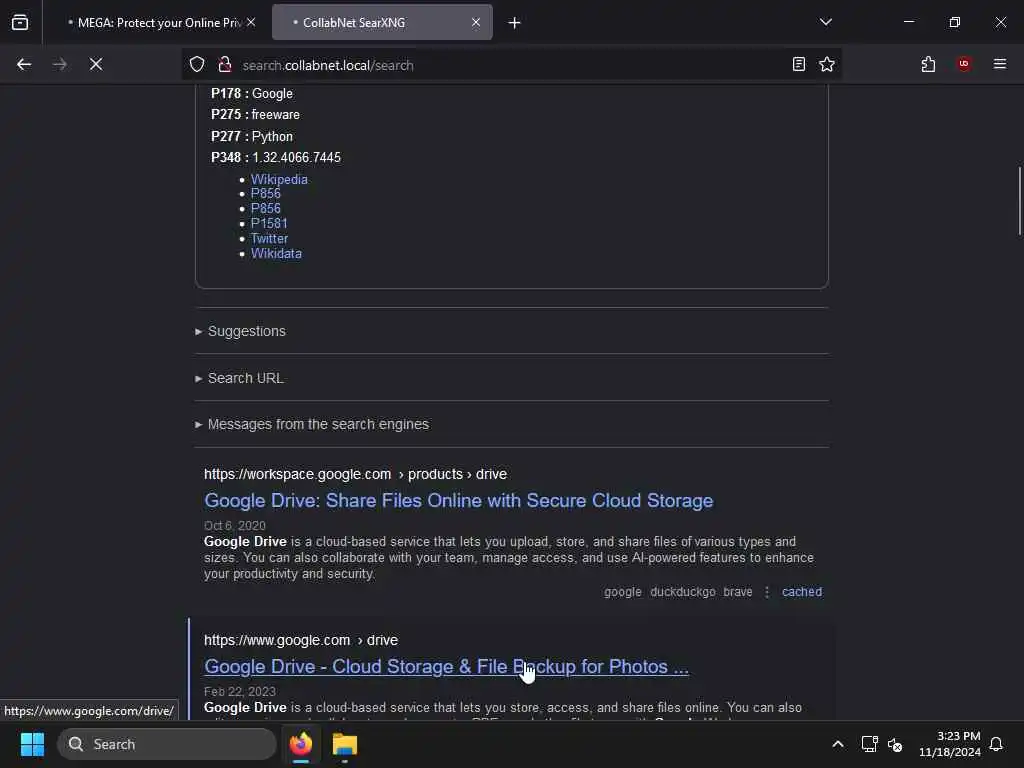This screenshot has width=1024, height=768.
Task: Click the www.google.com › drive result URL
Action: click(x=301, y=640)
